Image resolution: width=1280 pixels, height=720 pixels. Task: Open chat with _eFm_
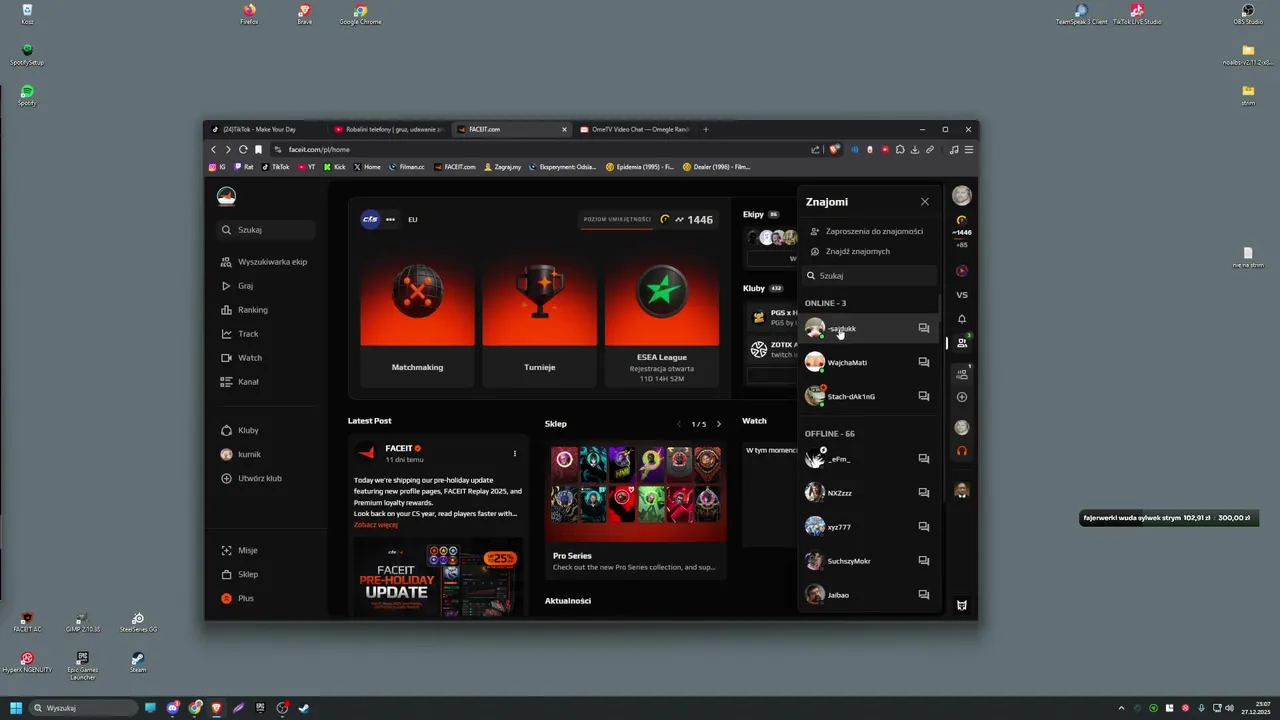[x=924, y=459]
